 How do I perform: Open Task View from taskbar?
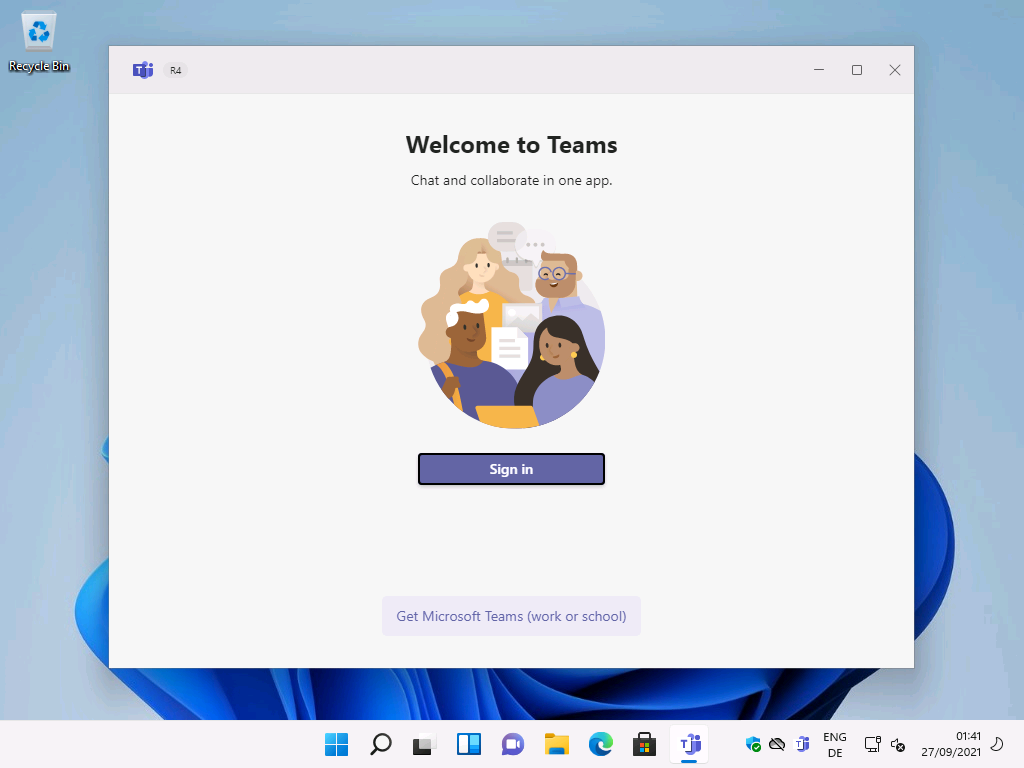424,744
